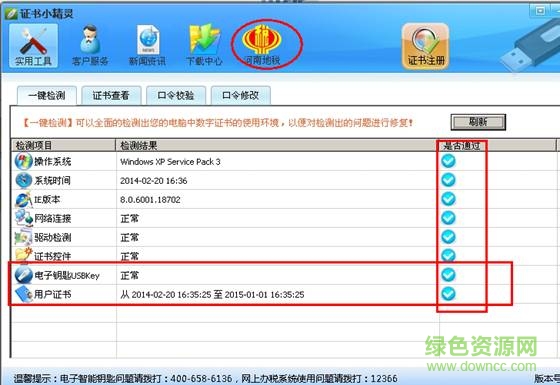Select the 证书控件 row label
The width and height of the screenshot is (560, 385).
[52, 256]
